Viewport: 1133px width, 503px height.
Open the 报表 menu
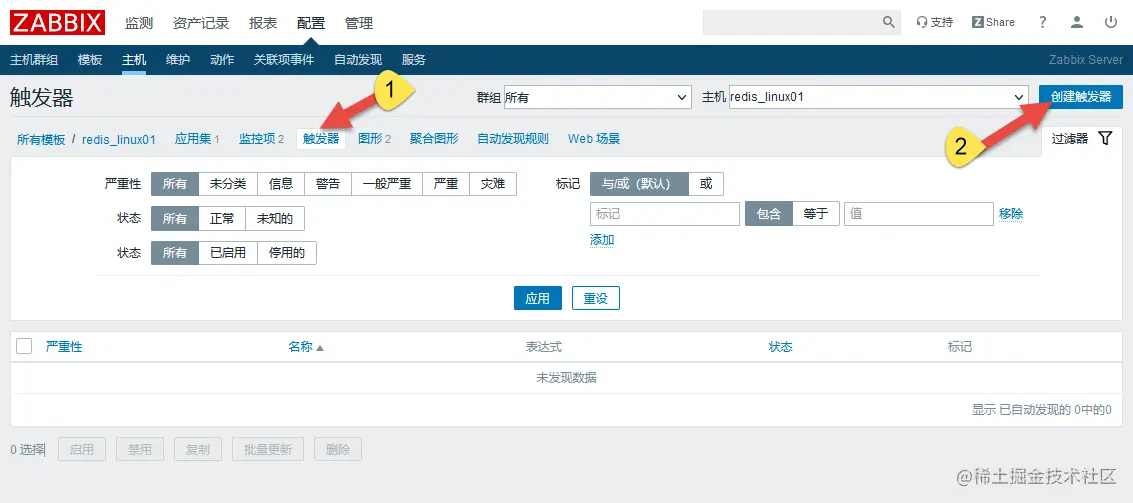(x=263, y=22)
